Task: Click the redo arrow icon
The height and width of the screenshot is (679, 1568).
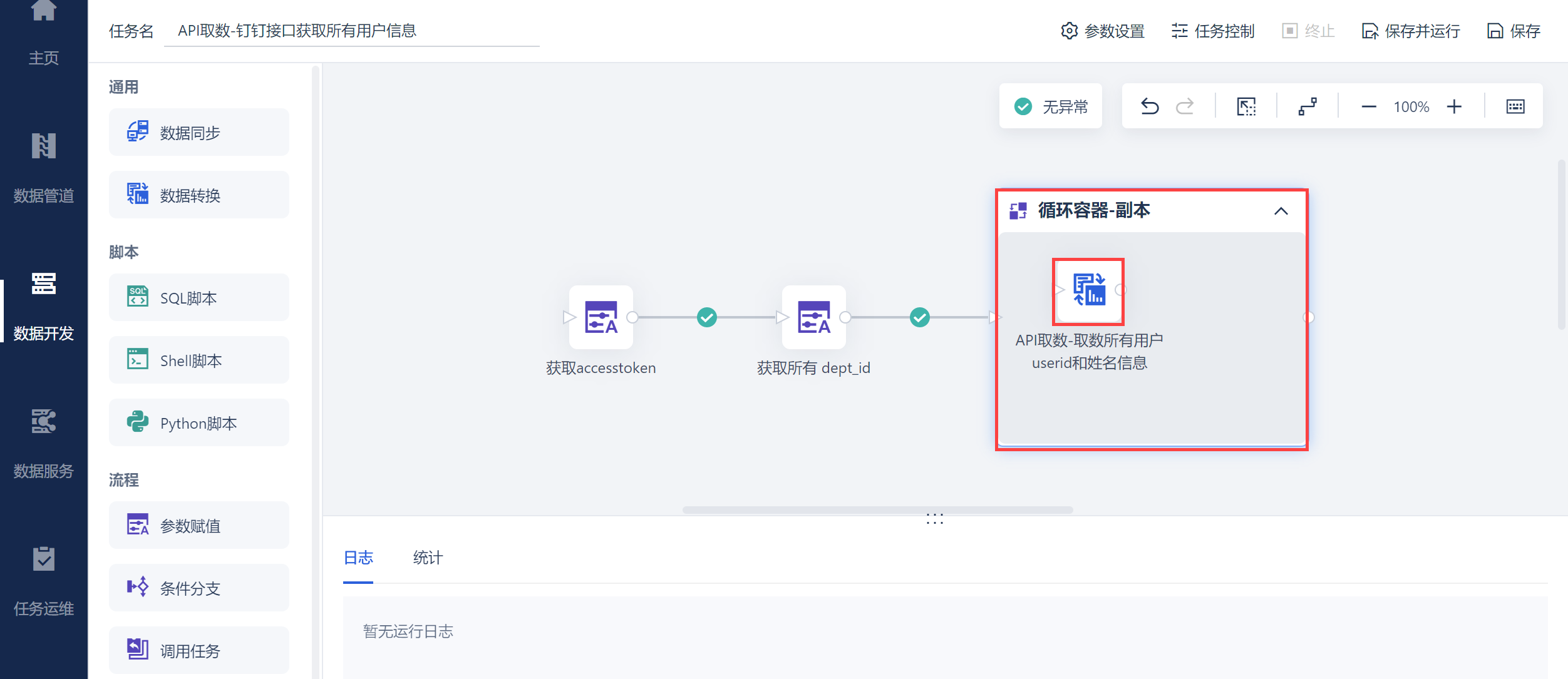Action: [x=1185, y=106]
